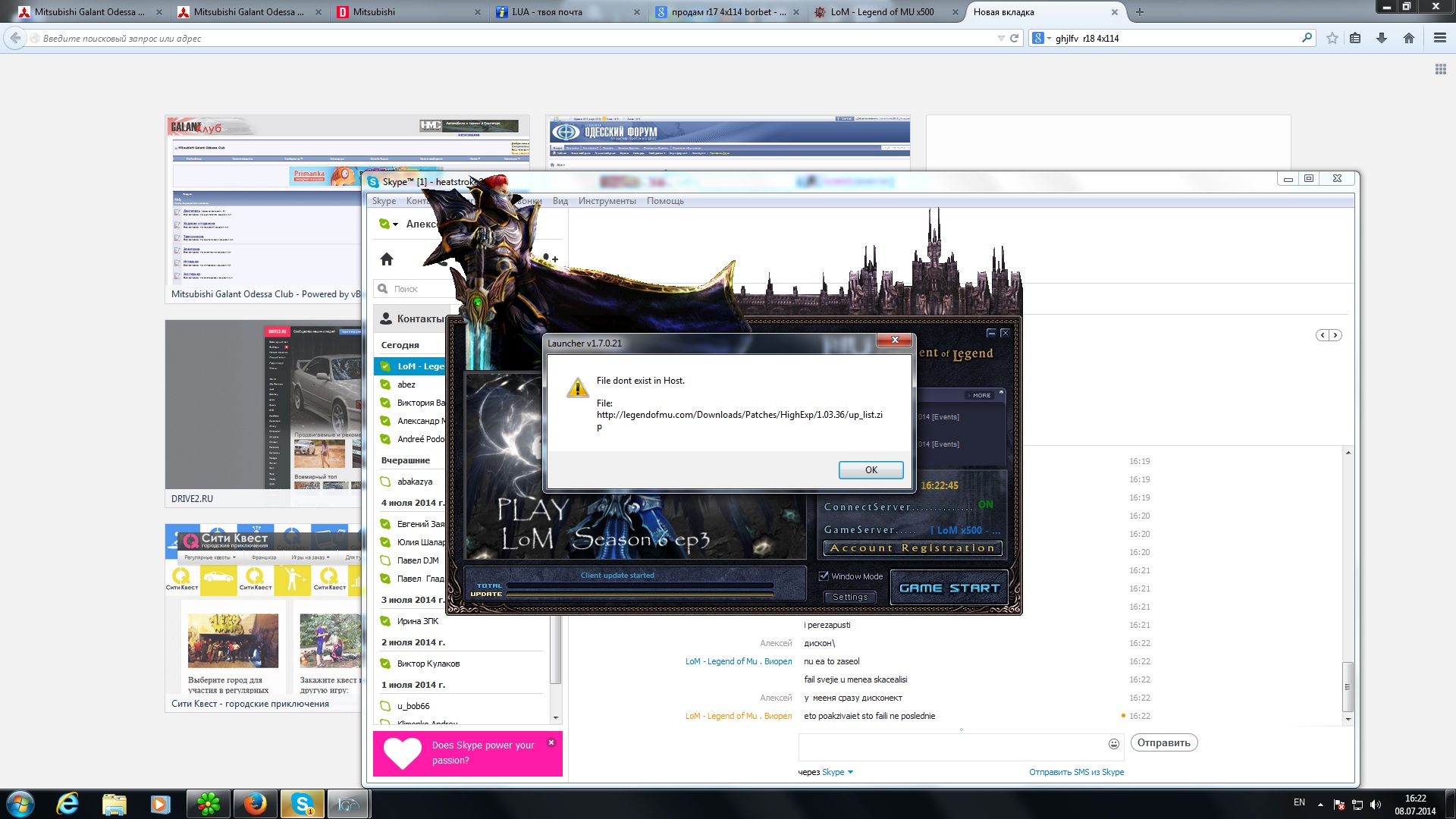Screen dimensions: 1456x819
Task: Click the Skype taskbar icon
Action: click(x=303, y=803)
